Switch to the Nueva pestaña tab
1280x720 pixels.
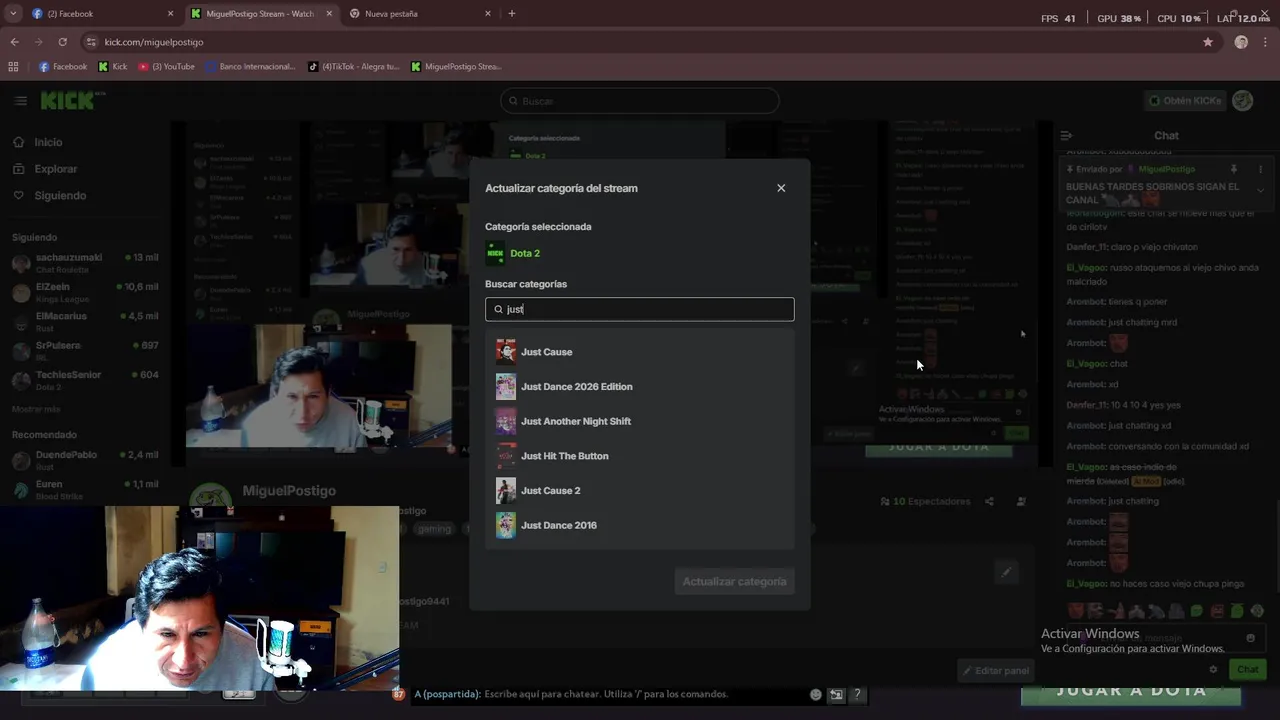tap(422, 14)
